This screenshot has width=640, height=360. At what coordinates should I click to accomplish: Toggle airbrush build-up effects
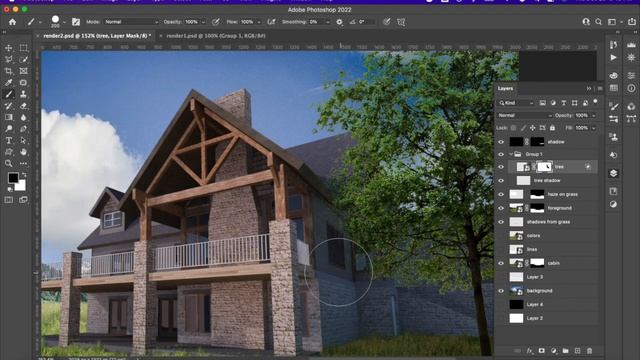click(271, 22)
